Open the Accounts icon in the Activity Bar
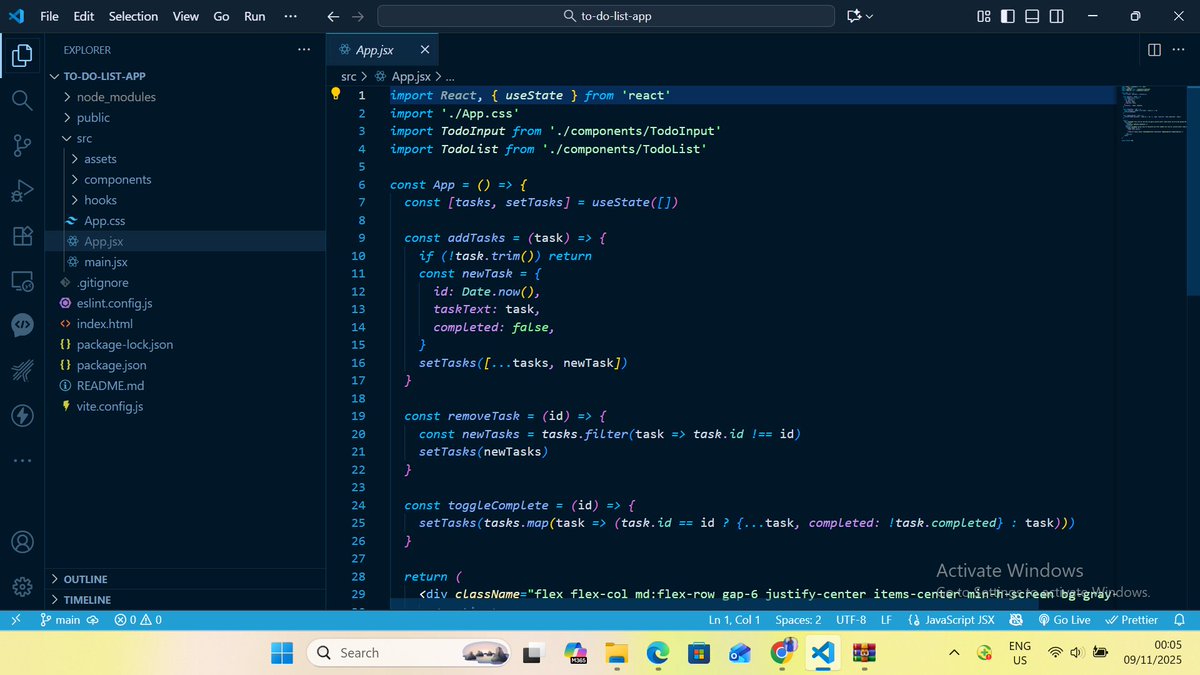 pos(22,541)
